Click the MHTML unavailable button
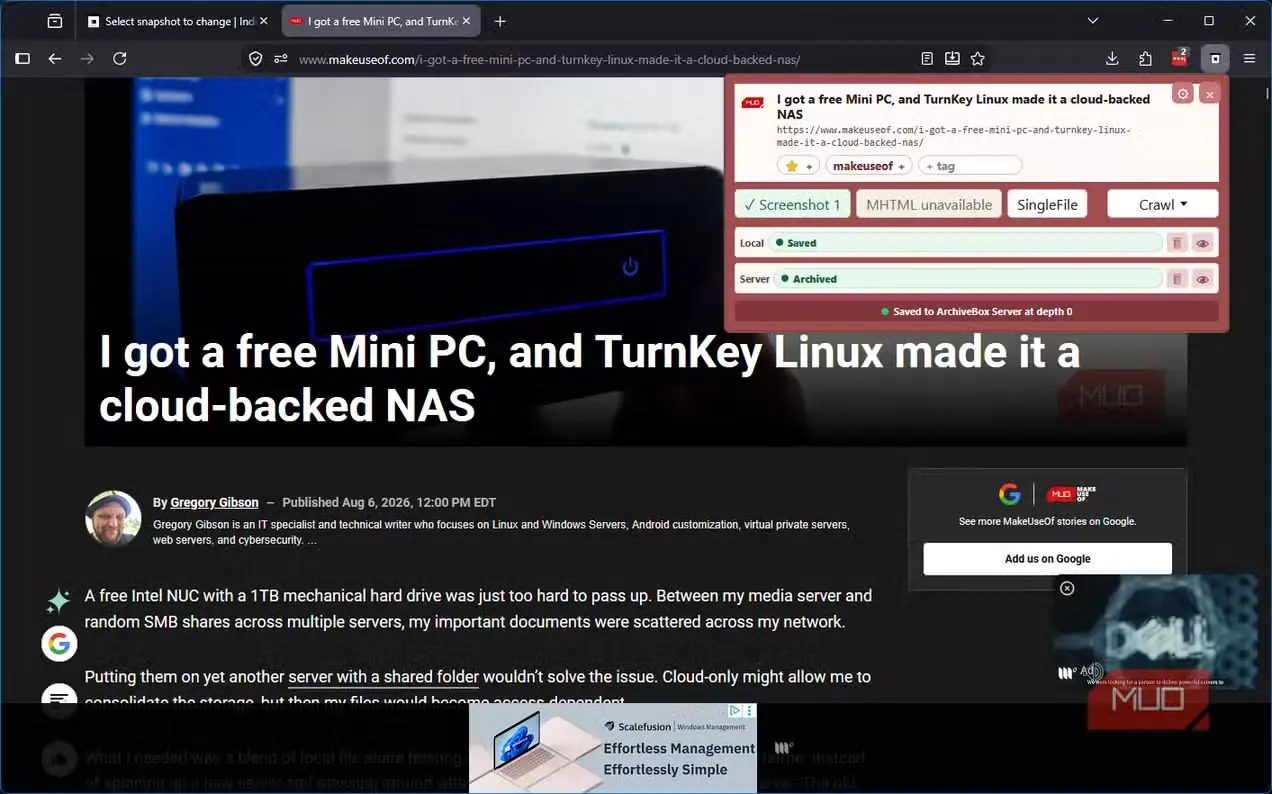The image size is (1272, 794). (x=929, y=204)
